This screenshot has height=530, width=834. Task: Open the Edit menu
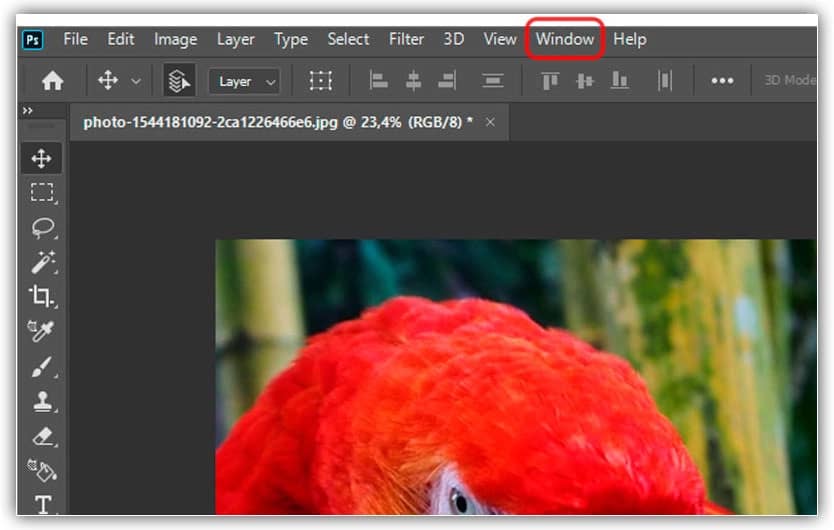121,39
